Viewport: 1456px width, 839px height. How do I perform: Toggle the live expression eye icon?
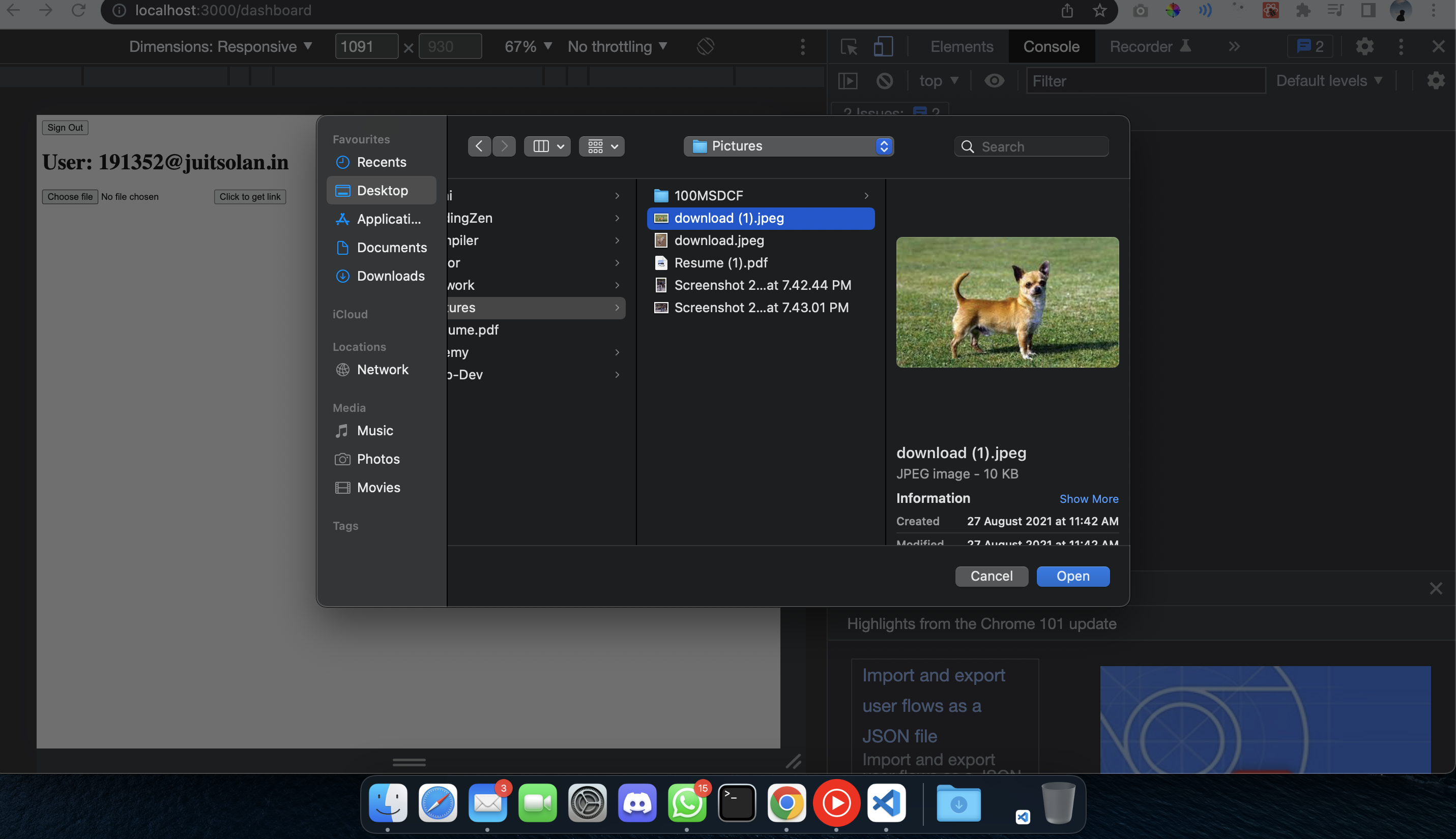(x=994, y=81)
